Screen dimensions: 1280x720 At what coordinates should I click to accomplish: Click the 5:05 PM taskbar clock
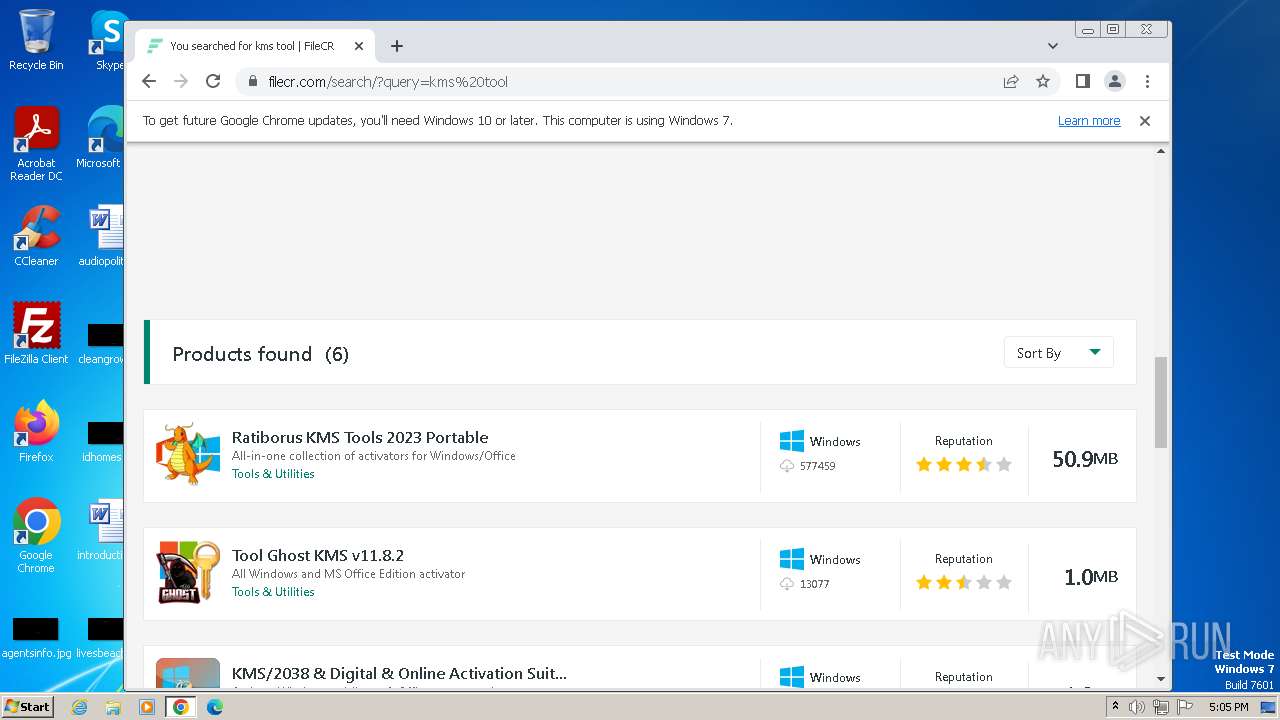[1228, 707]
